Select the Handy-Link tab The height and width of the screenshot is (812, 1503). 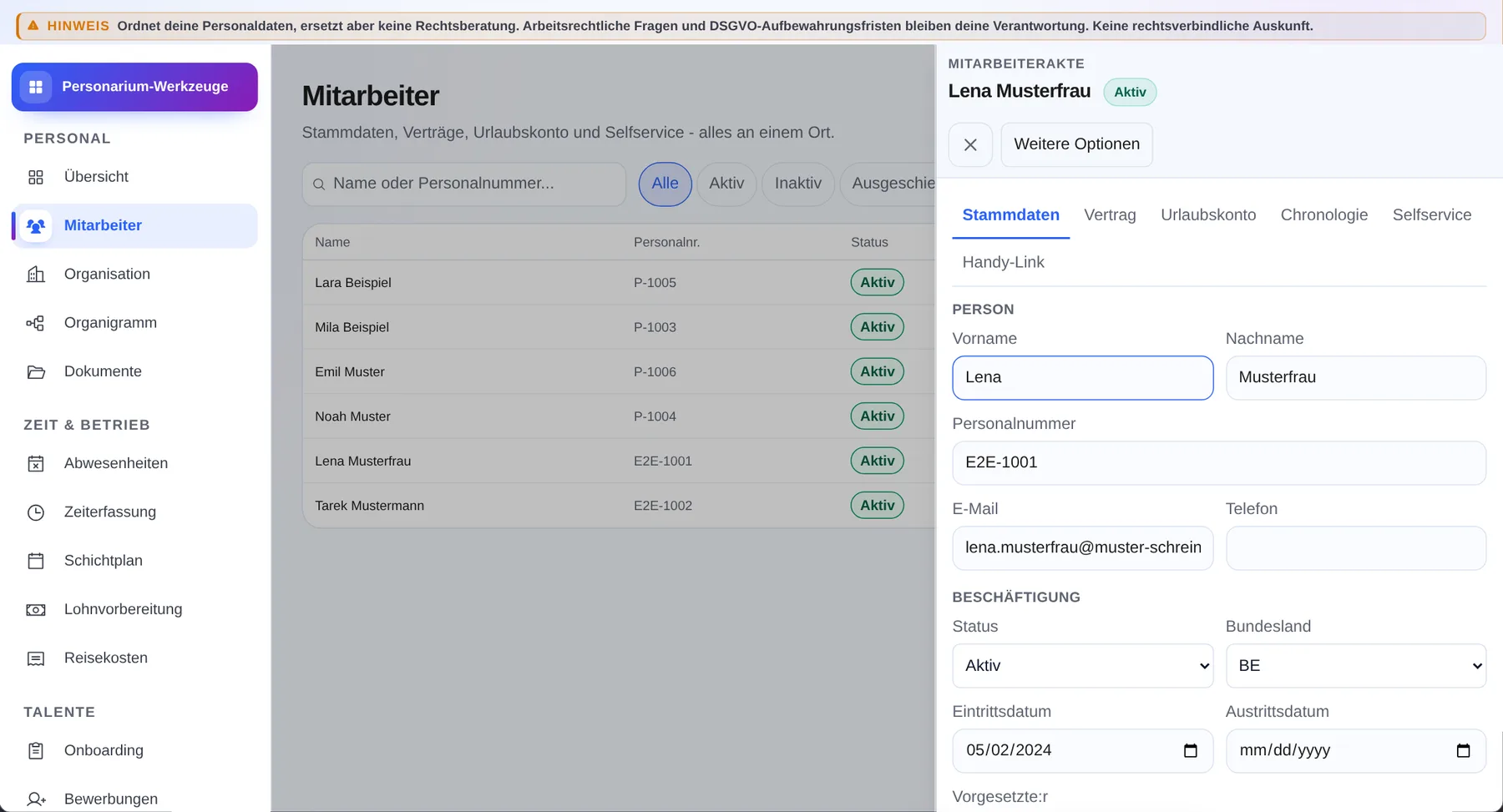coord(1003,262)
